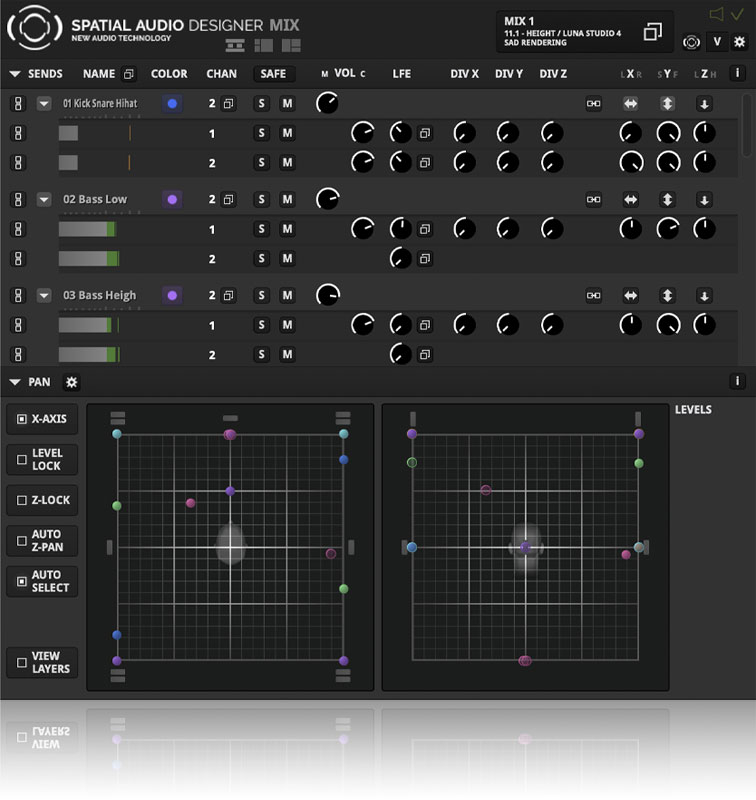The height and width of the screenshot is (800, 756).
Task: Open PAN section settings gear
Action: (x=71, y=382)
